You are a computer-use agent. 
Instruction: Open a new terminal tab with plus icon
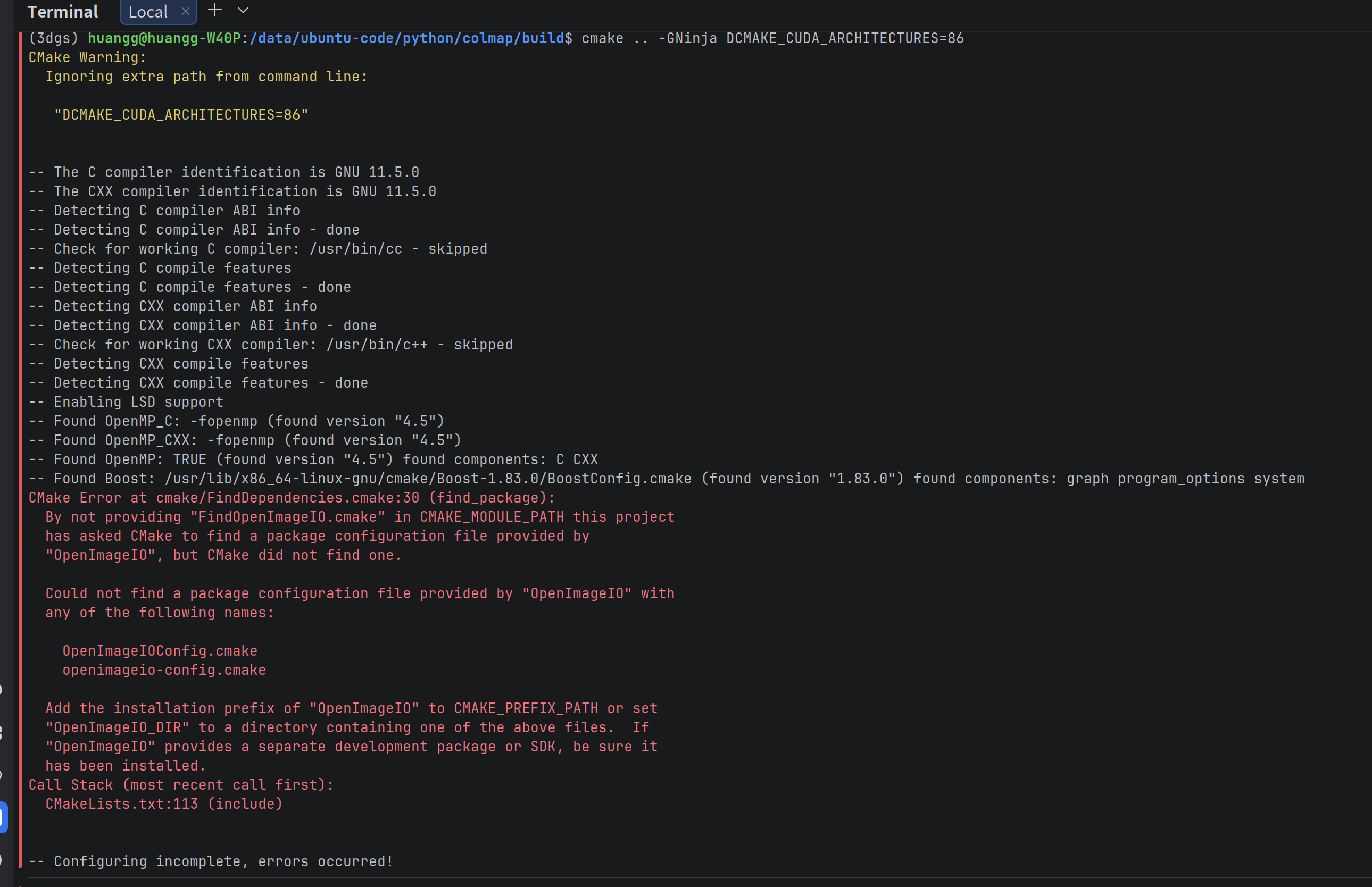(x=214, y=10)
